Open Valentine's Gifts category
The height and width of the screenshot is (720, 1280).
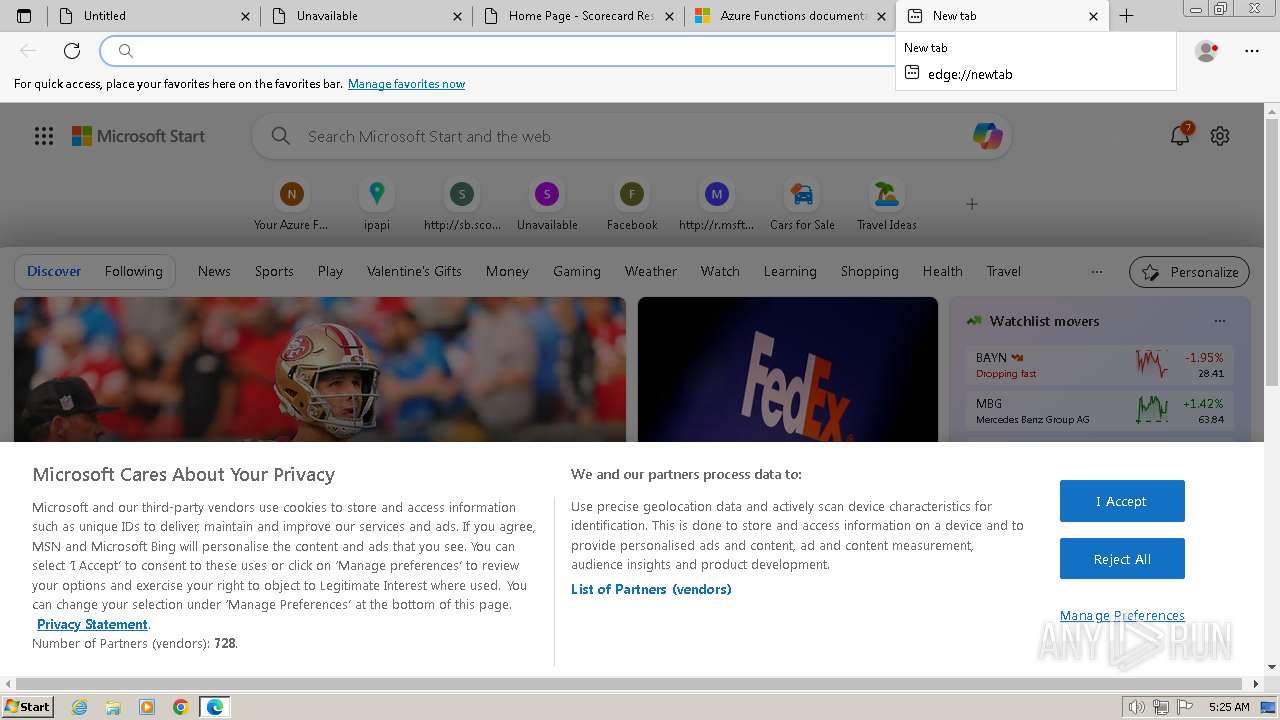[414, 271]
